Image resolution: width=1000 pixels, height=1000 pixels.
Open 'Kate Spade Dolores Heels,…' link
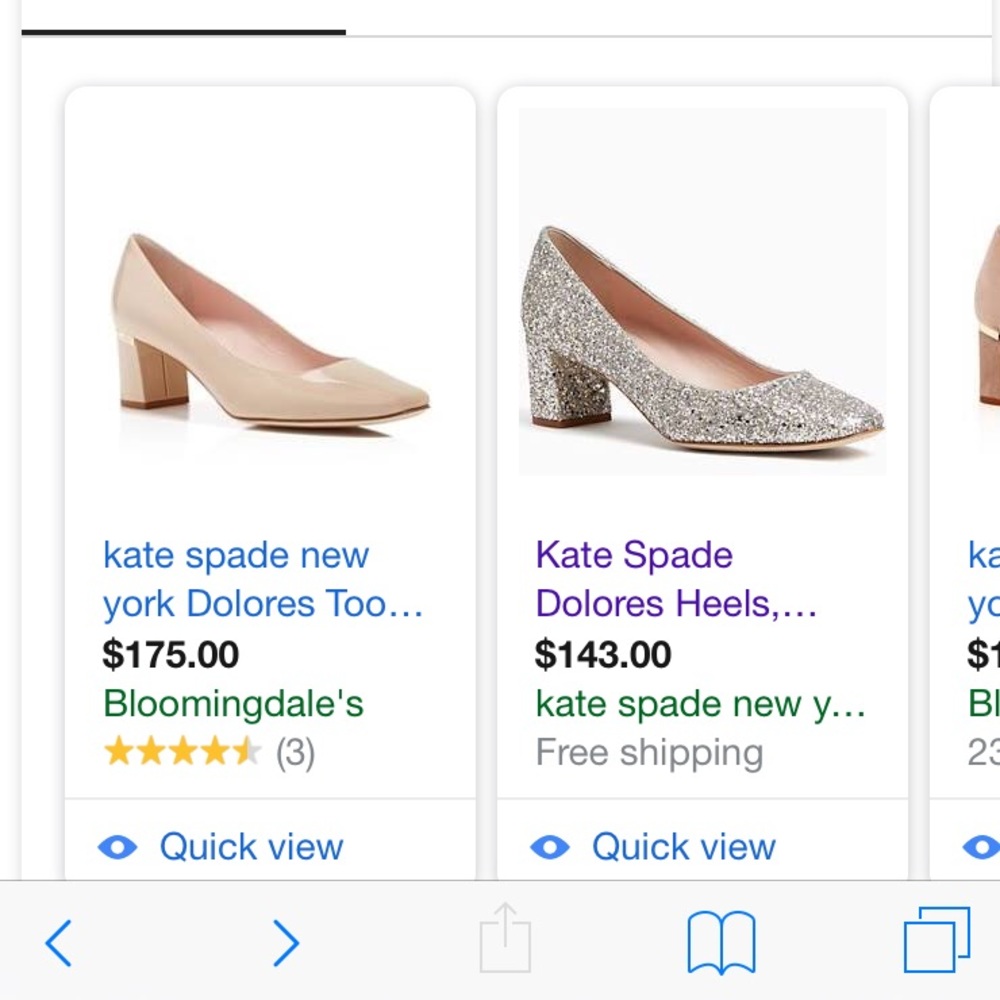point(676,579)
